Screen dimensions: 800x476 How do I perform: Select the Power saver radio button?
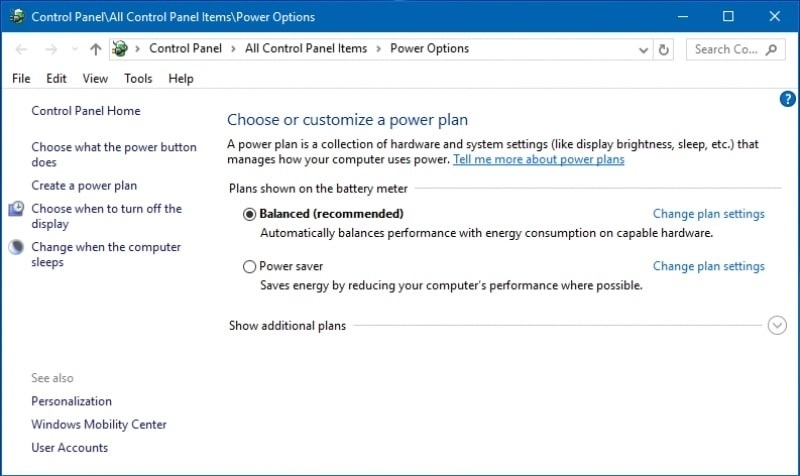coord(249,266)
